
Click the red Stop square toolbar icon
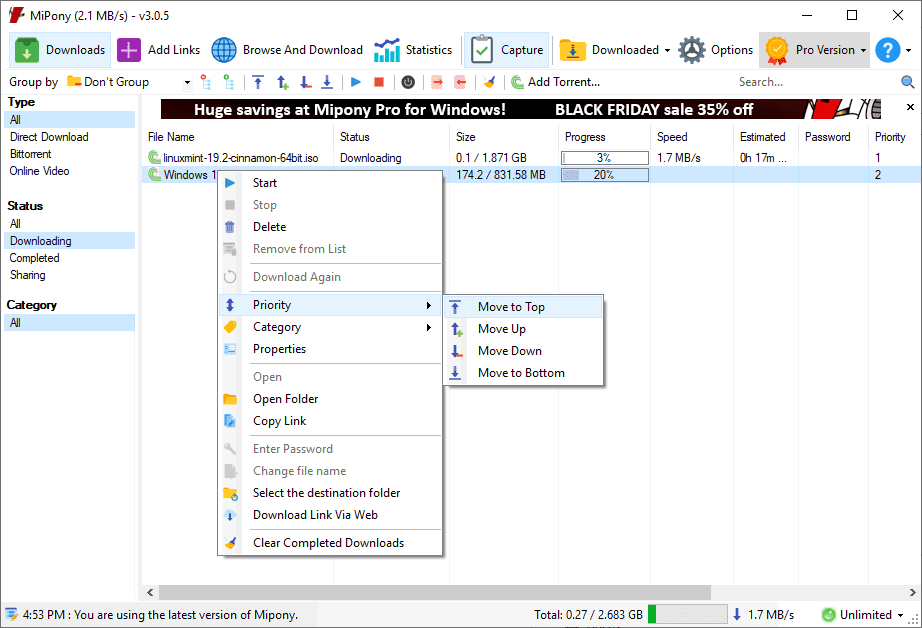[379, 82]
